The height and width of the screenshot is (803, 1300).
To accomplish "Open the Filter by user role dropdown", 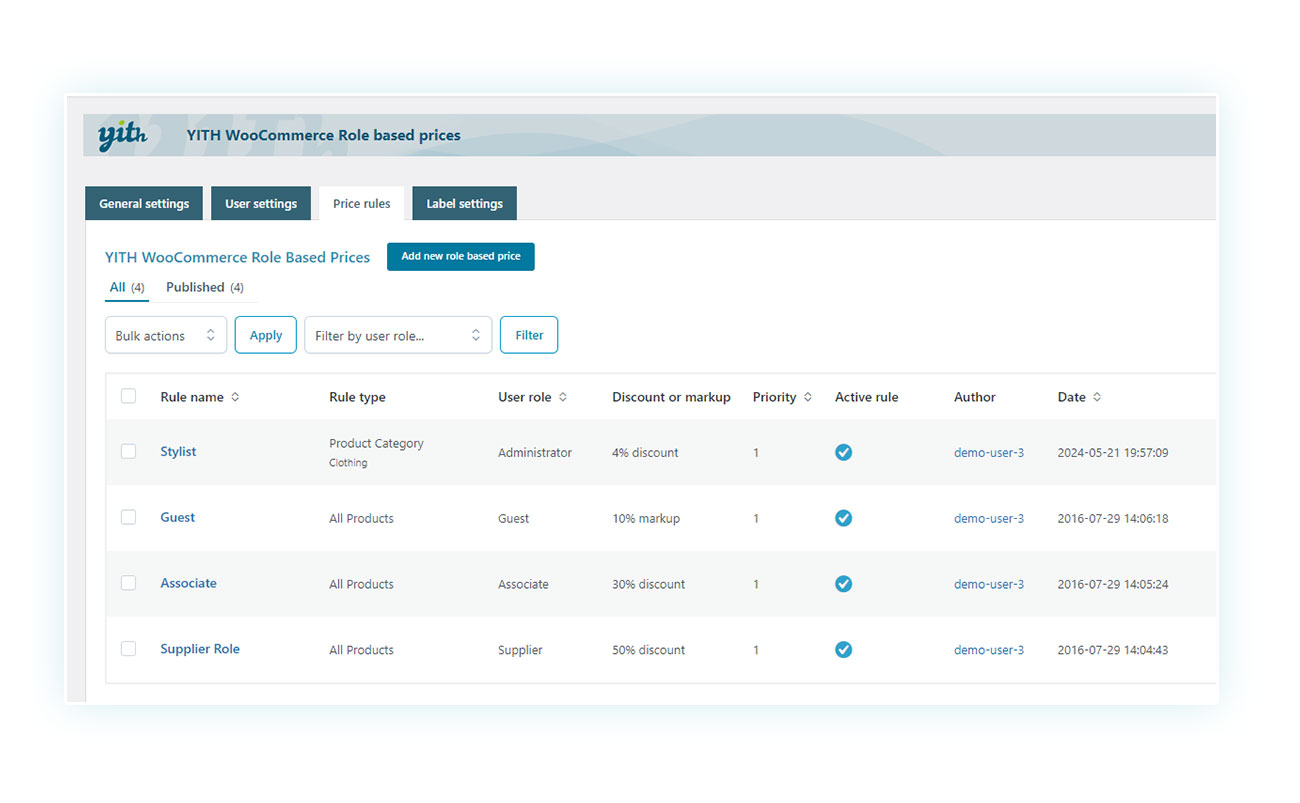I will click(x=398, y=335).
